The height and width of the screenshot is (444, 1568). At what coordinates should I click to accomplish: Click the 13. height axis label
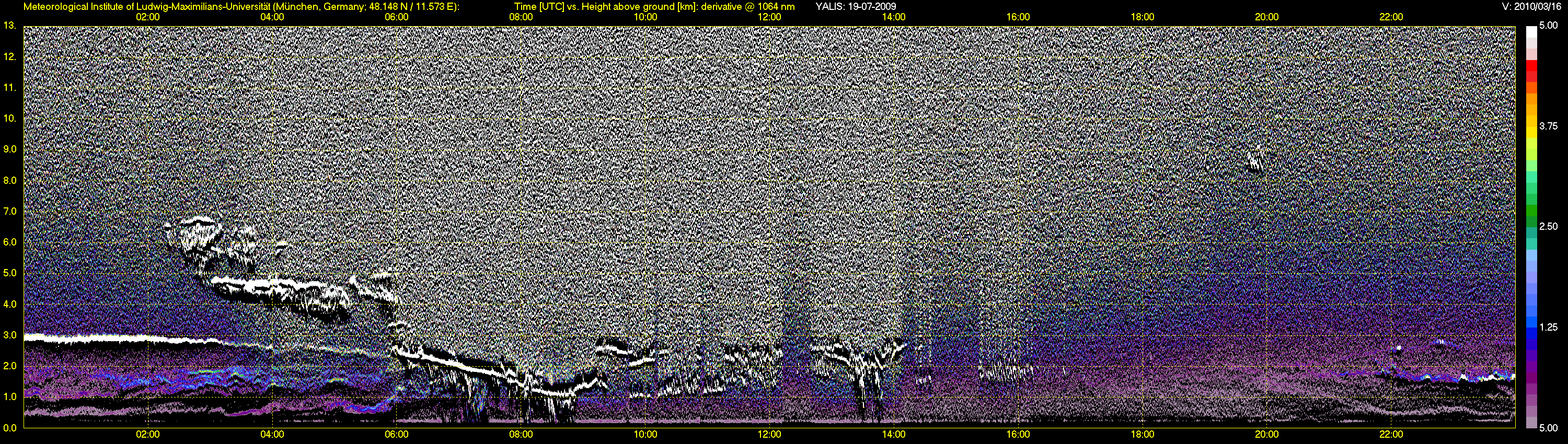coord(9,26)
